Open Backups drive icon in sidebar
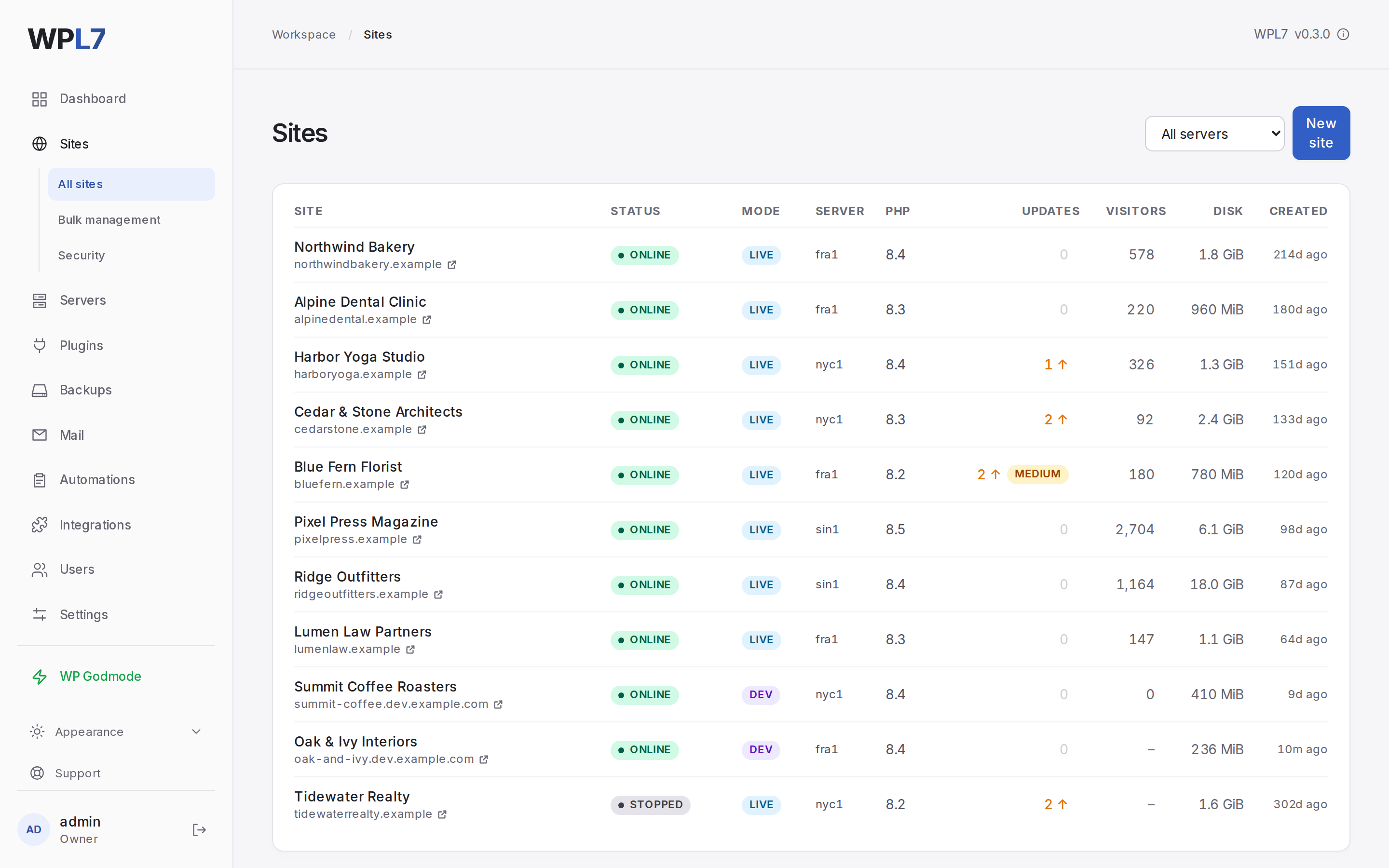Viewport: 1389px width, 868px height. 39,391
